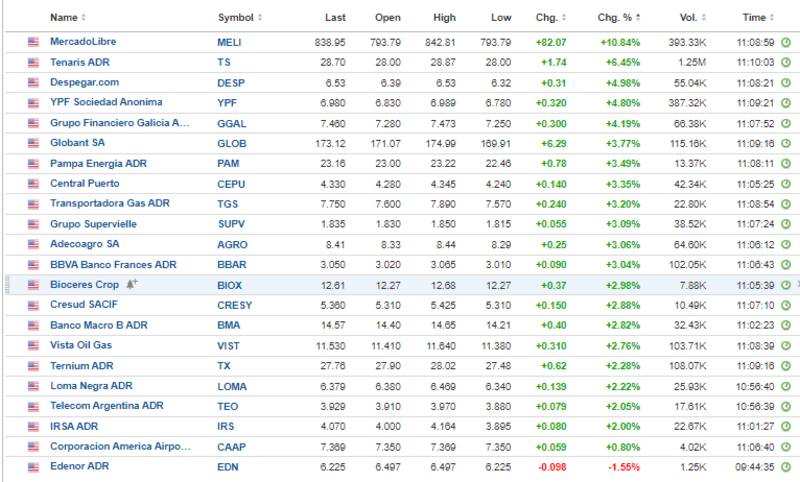The width and height of the screenshot is (800, 482).
Task: Click the US flag beside Tenaris ADR
Action: click(x=33, y=63)
